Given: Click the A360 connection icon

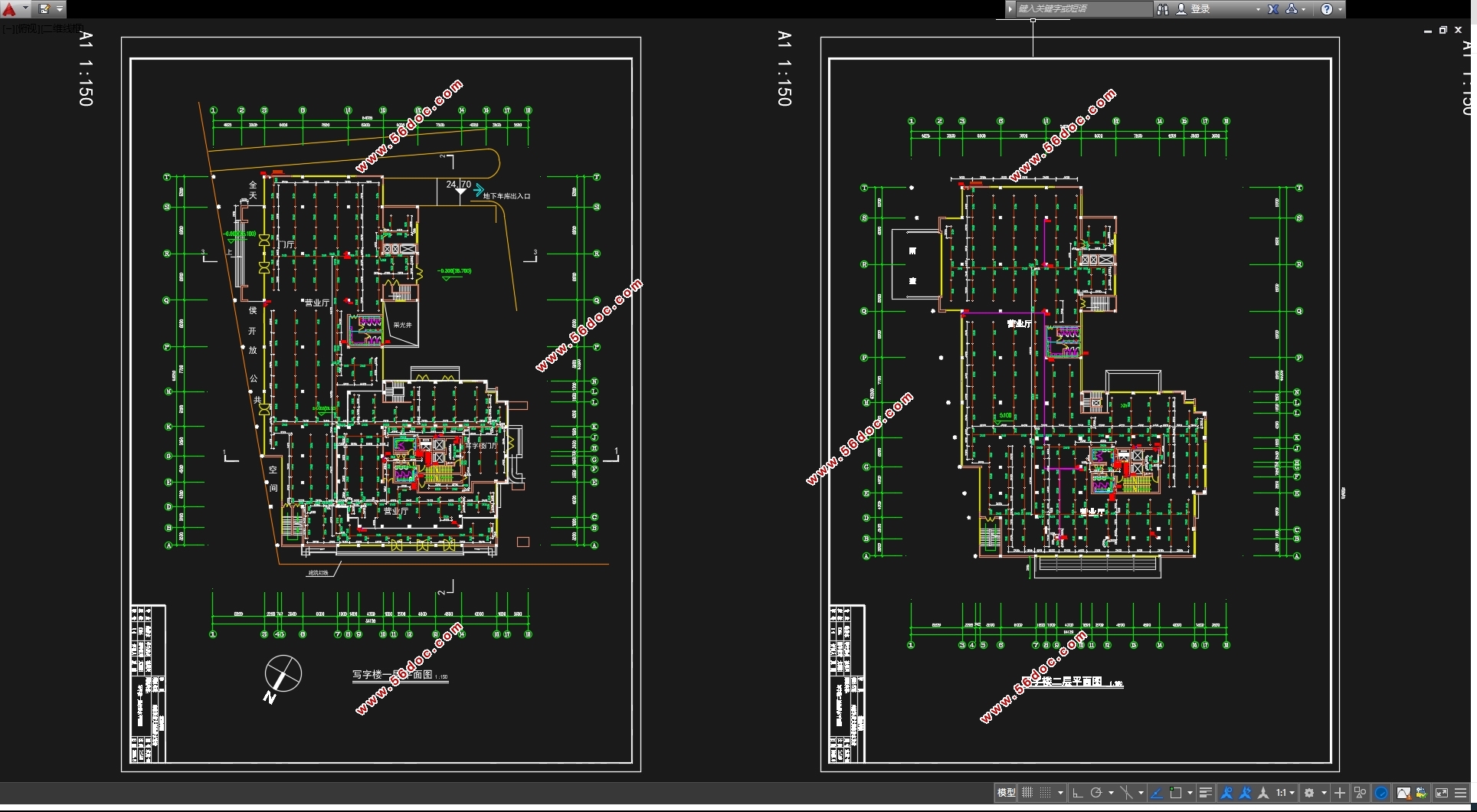Looking at the screenshot, I should 1292,9.
